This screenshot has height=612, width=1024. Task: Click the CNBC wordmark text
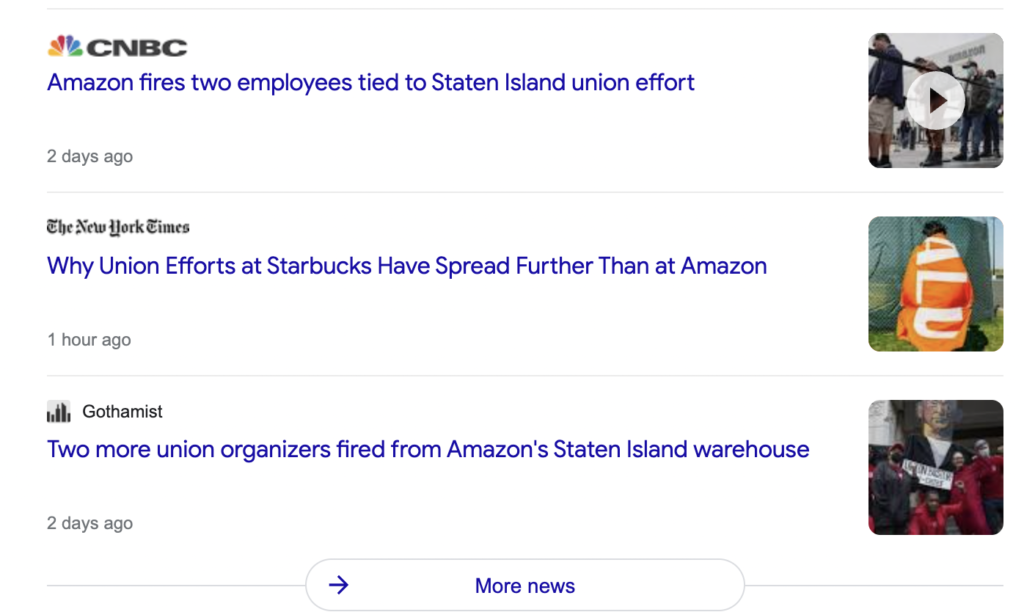[137, 47]
